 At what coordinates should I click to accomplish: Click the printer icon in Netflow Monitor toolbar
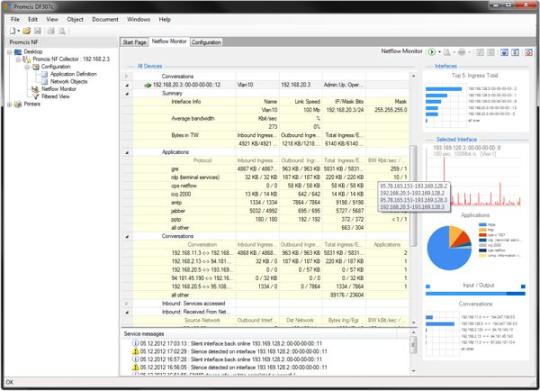tap(461, 52)
